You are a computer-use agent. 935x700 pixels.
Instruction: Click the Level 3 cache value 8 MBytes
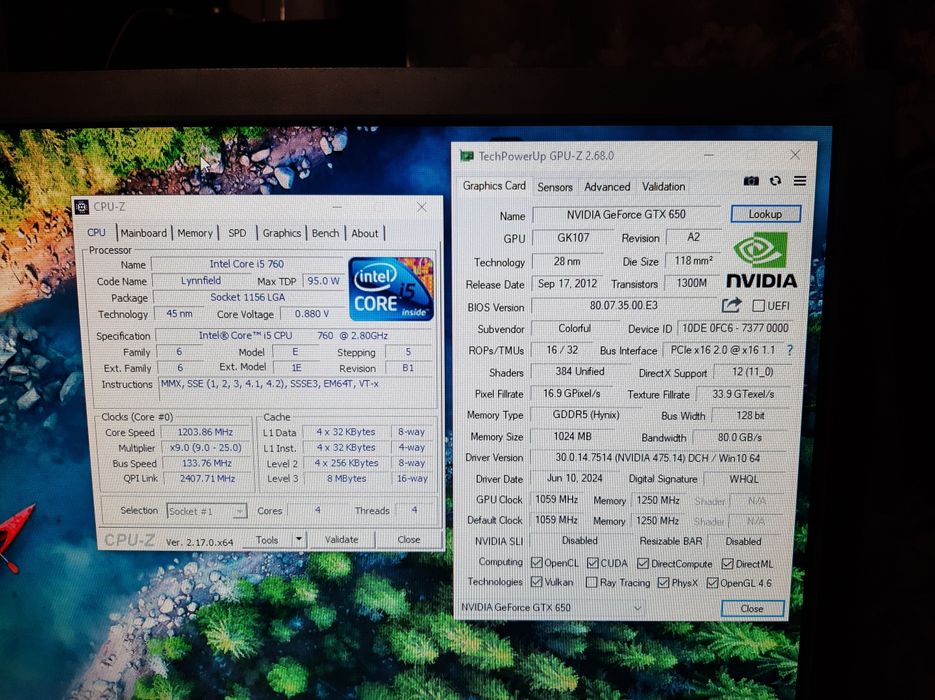coord(346,478)
